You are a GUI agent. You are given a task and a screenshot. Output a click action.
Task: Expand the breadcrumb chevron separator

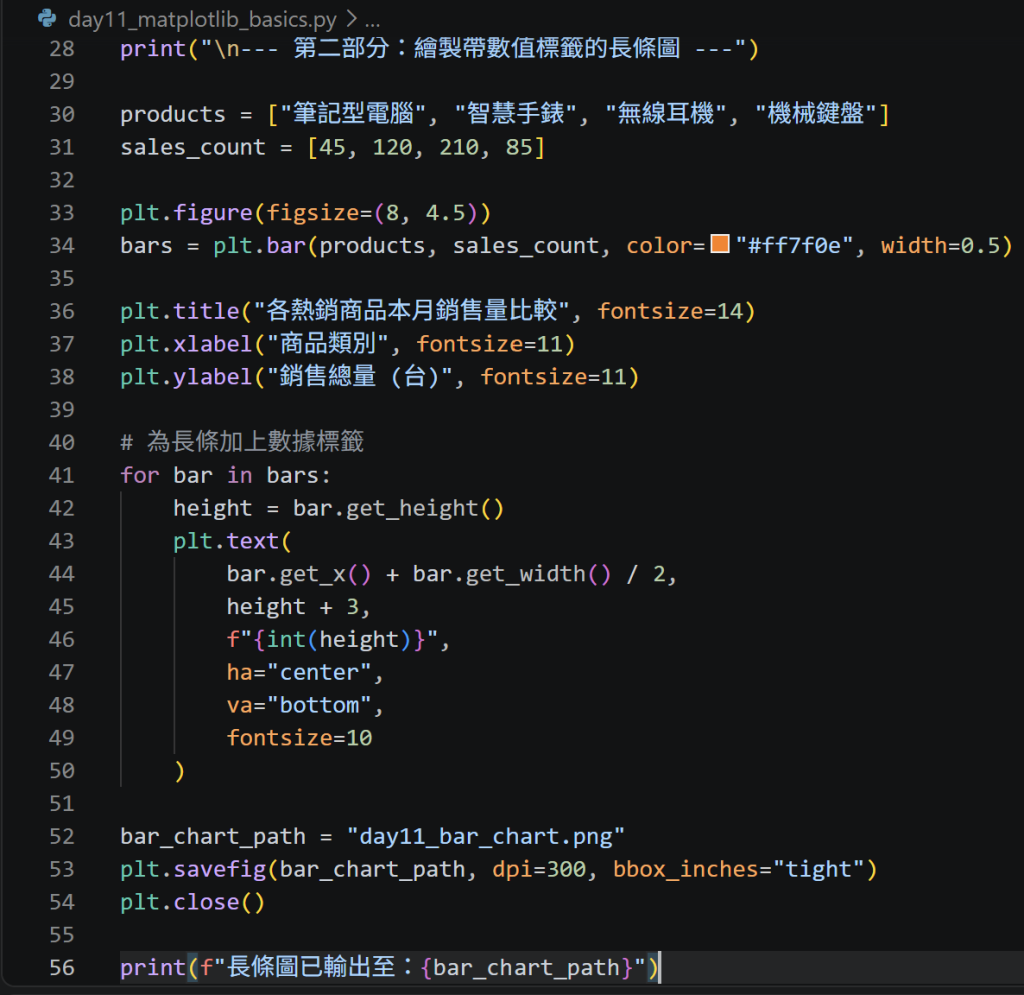[x=351, y=19]
